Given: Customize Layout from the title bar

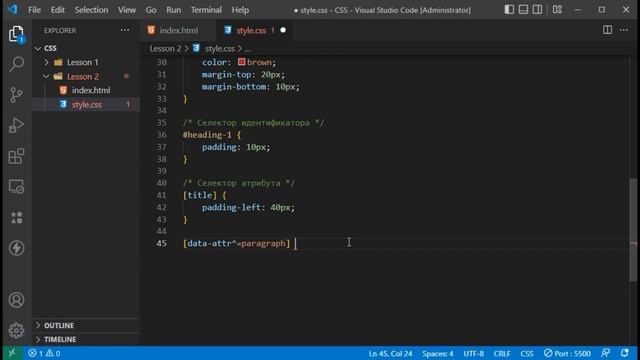Looking at the screenshot, I should 557,9.
